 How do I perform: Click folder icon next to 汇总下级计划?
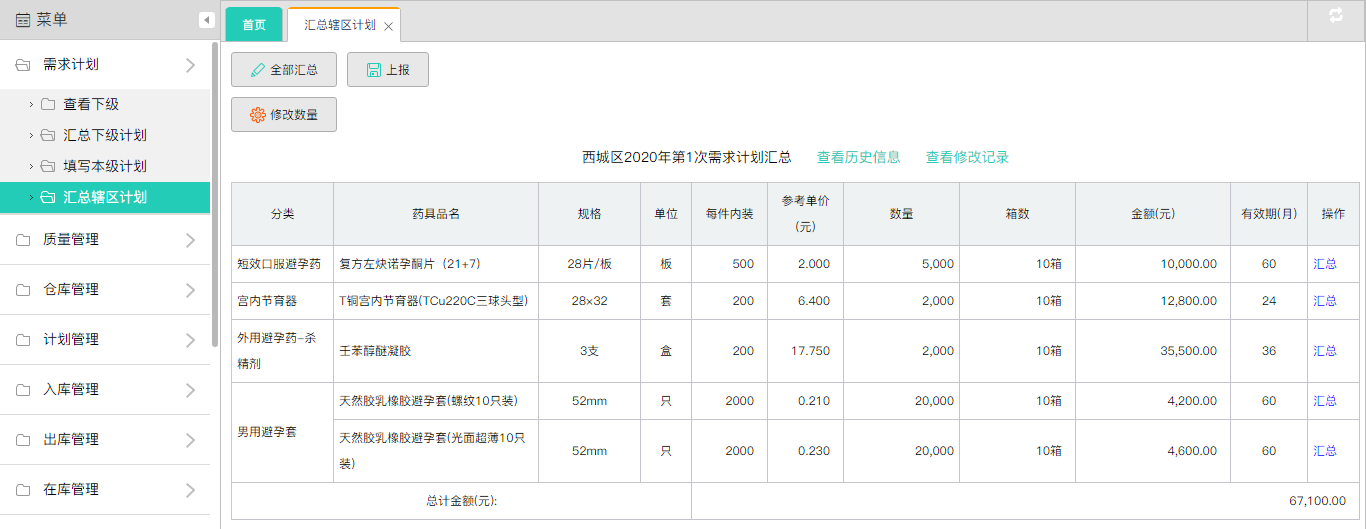48,135
